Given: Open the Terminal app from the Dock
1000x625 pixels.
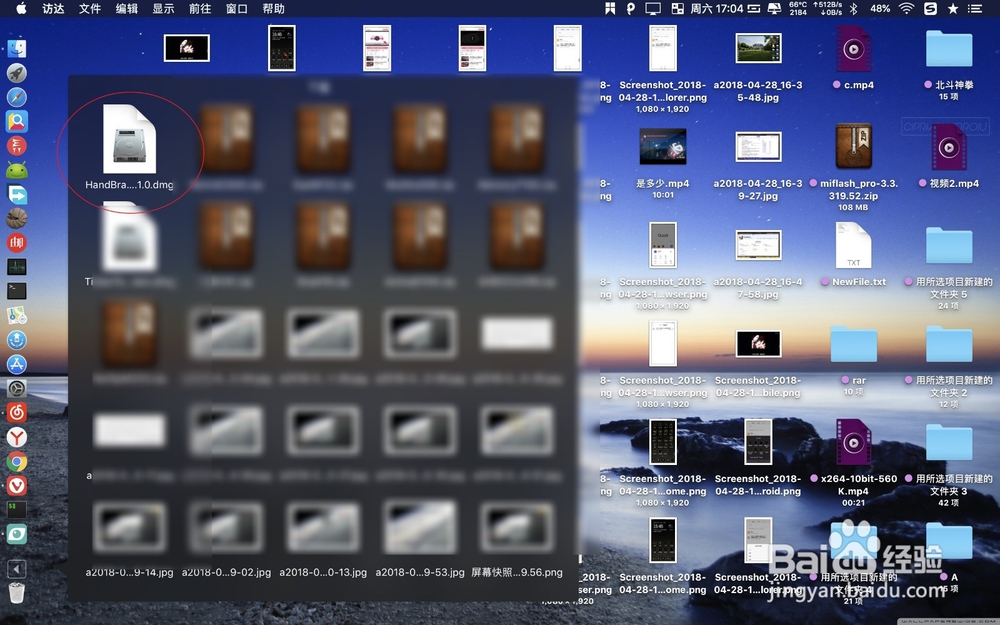Looking at the screenshot, I should click(17, 290).
